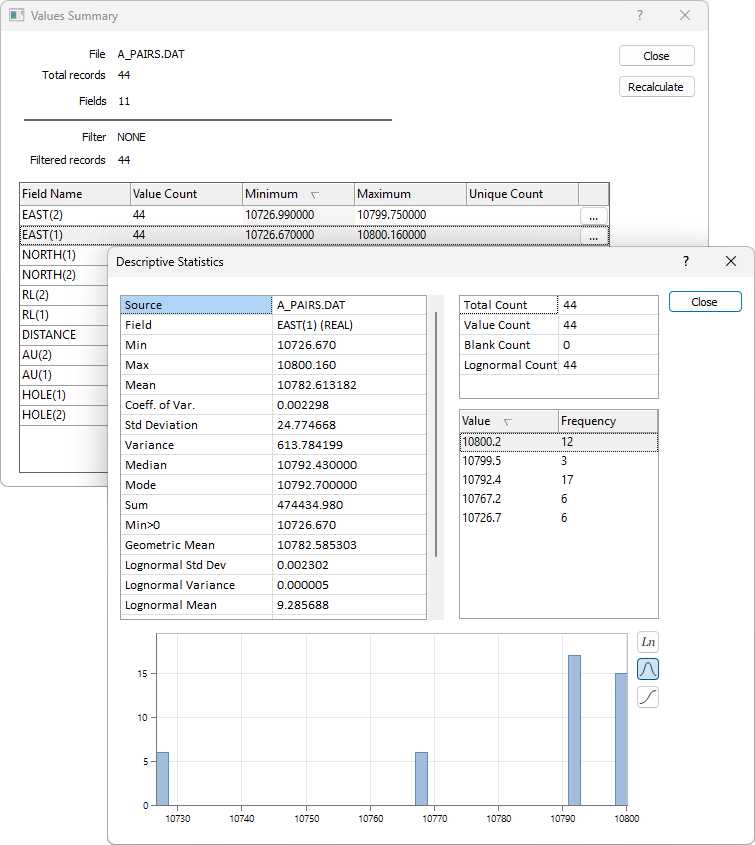Click the Close button in Values Summary
Image resolution: width=755 pixels, height=845 pixels.
(x=656, y=56)
